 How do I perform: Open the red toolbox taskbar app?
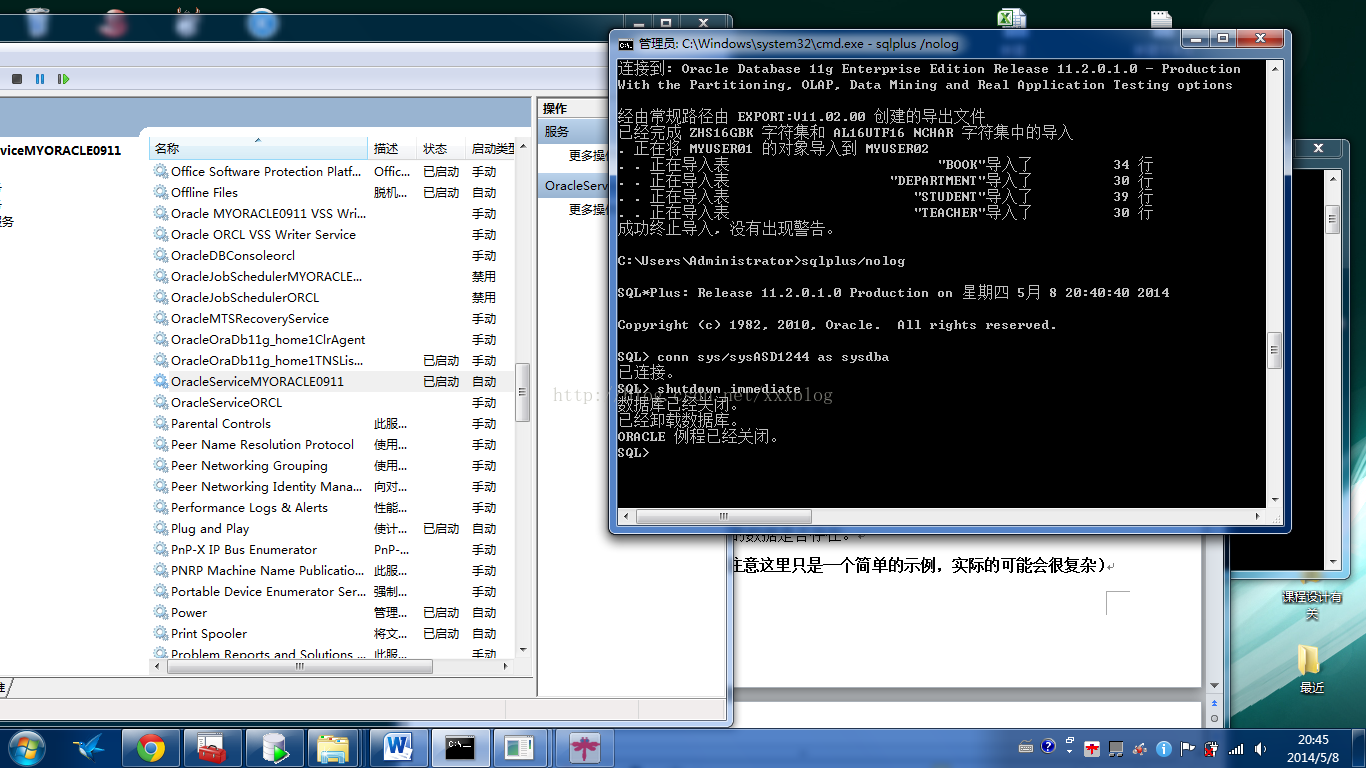(212, 747)
